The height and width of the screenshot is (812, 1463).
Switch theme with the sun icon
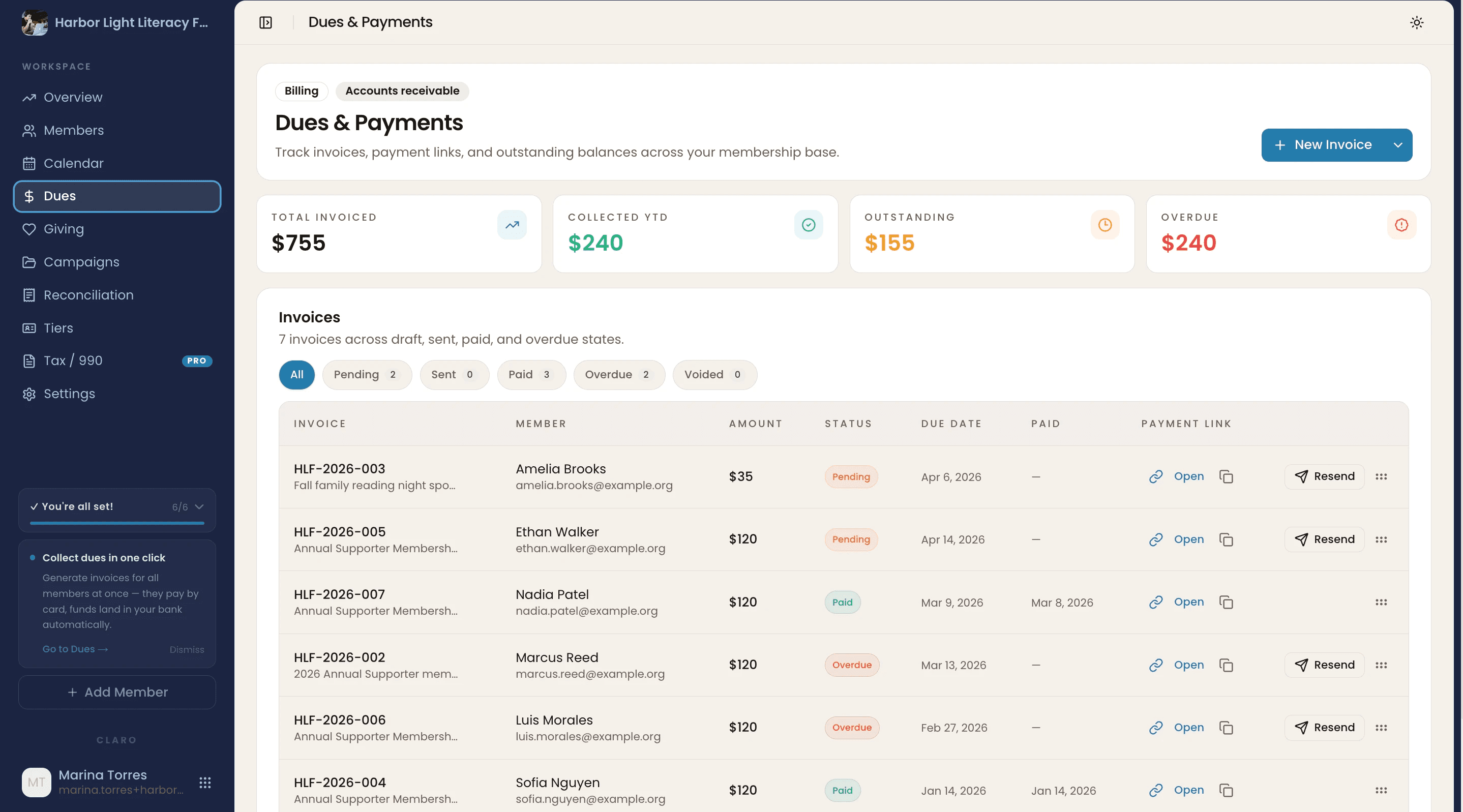1416,22
